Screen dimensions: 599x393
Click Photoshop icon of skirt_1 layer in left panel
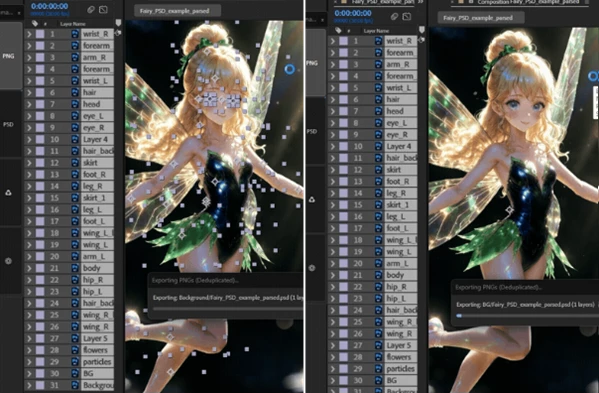75,198
